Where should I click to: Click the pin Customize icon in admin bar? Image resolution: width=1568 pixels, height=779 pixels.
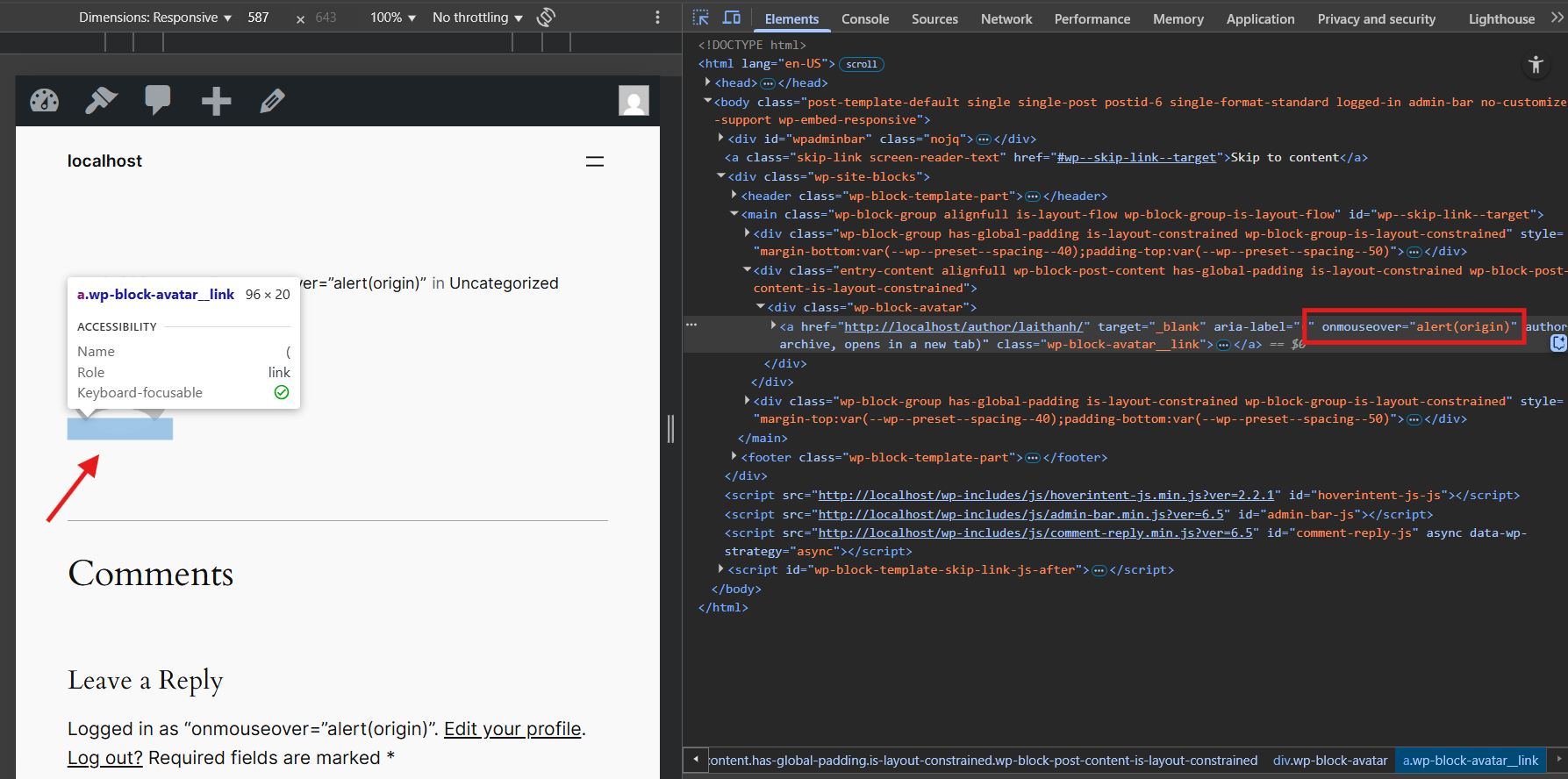(101, 101)
